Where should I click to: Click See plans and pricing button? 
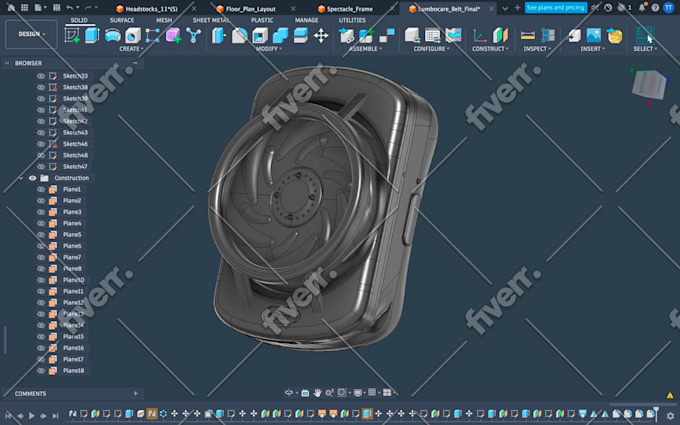pyautogui.click(x=556, y=7)
